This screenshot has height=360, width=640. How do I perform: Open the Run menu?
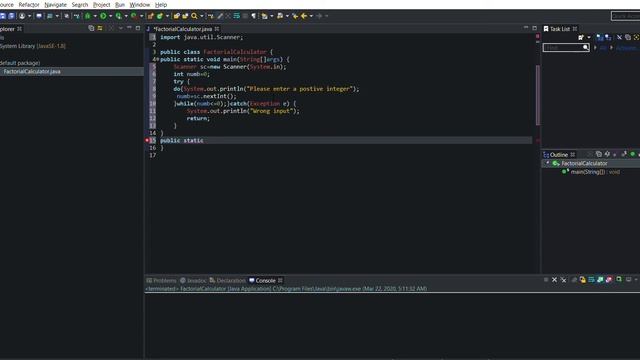pyautogui.click(x=120, y=4)
